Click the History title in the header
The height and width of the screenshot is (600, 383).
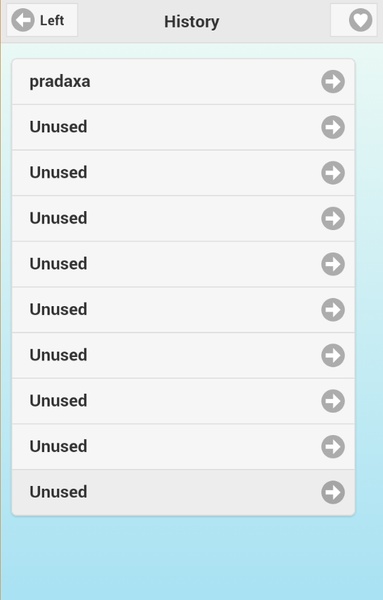pos(192,21)
